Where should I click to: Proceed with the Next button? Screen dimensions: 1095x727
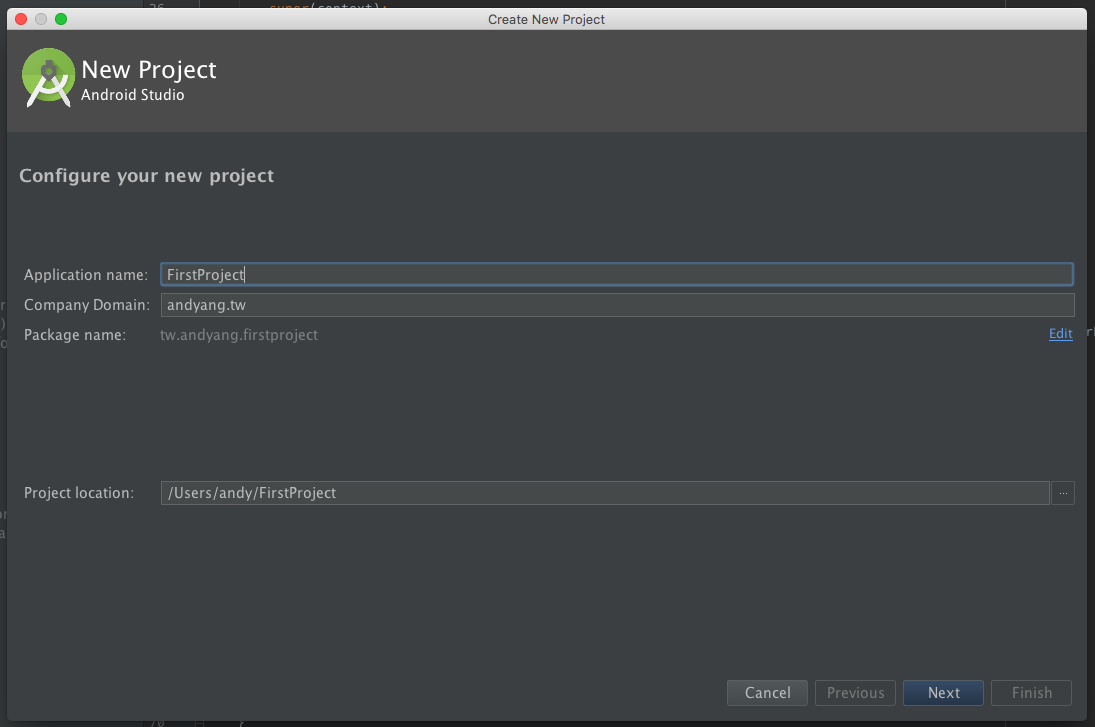(x=943, y=693)
